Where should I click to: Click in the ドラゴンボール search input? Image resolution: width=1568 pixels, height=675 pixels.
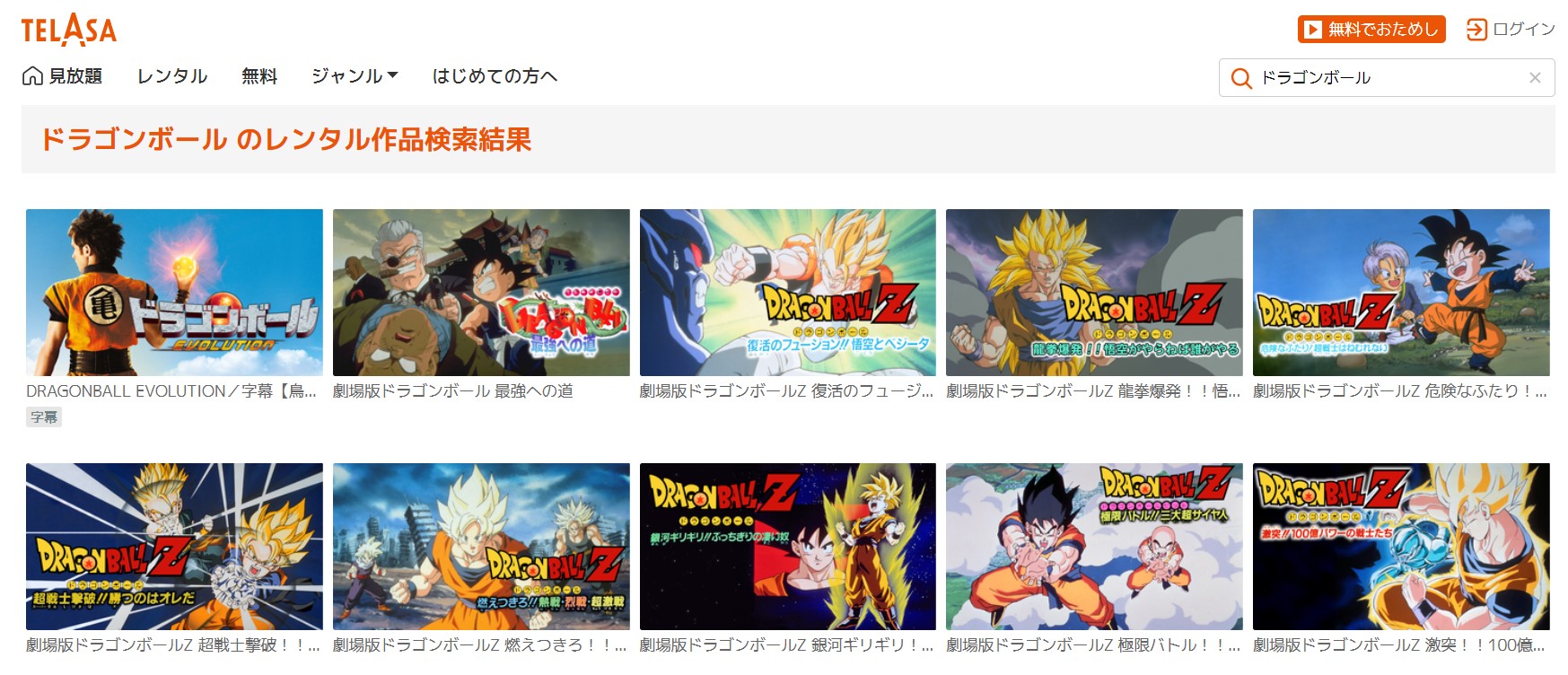point(1387,78)
